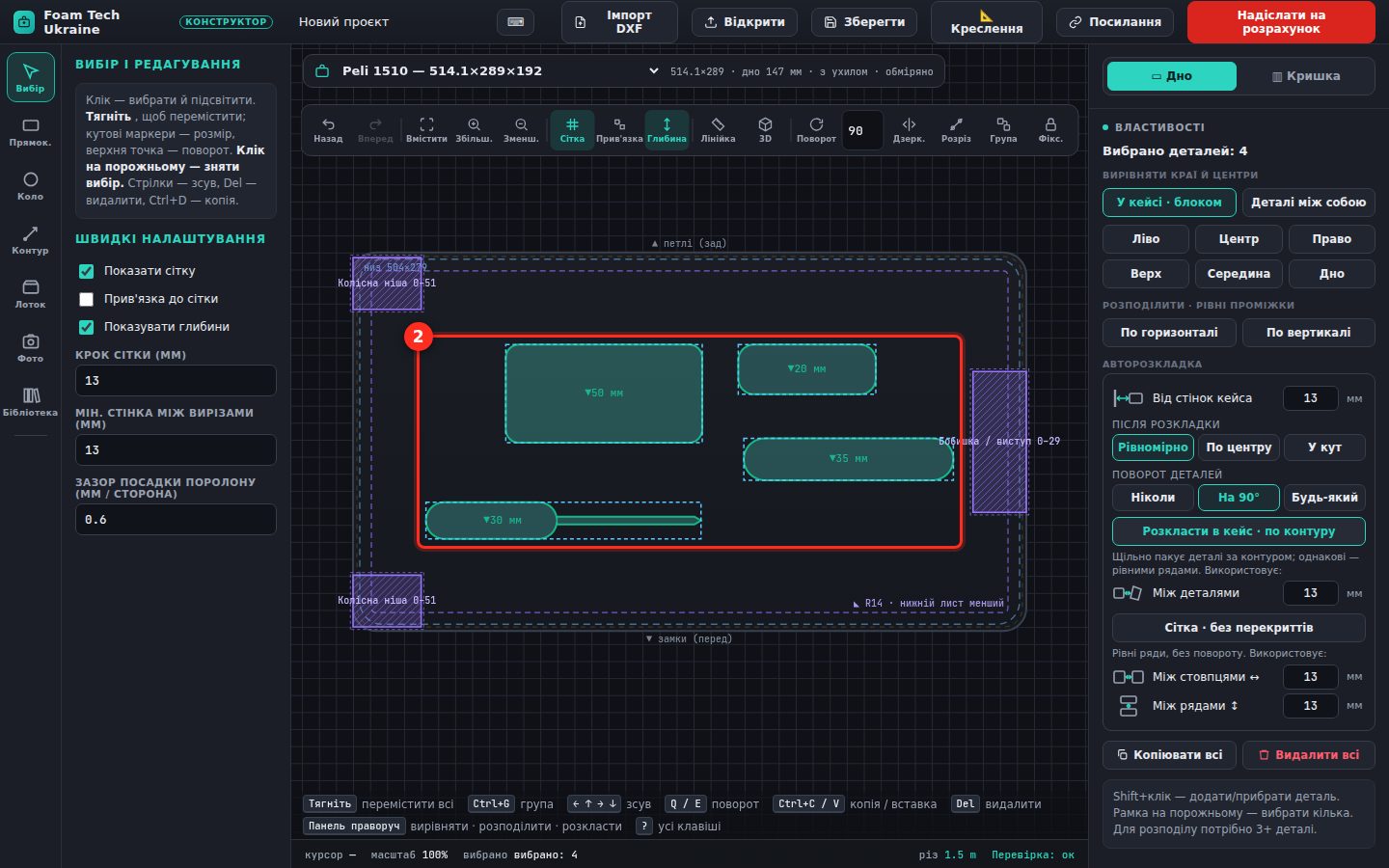Viewport: 1389px width, 868px height.
Task: Click the Розкласти в кейс · по контуру button
Action: pyautogui.click(x=1239, y=531)
